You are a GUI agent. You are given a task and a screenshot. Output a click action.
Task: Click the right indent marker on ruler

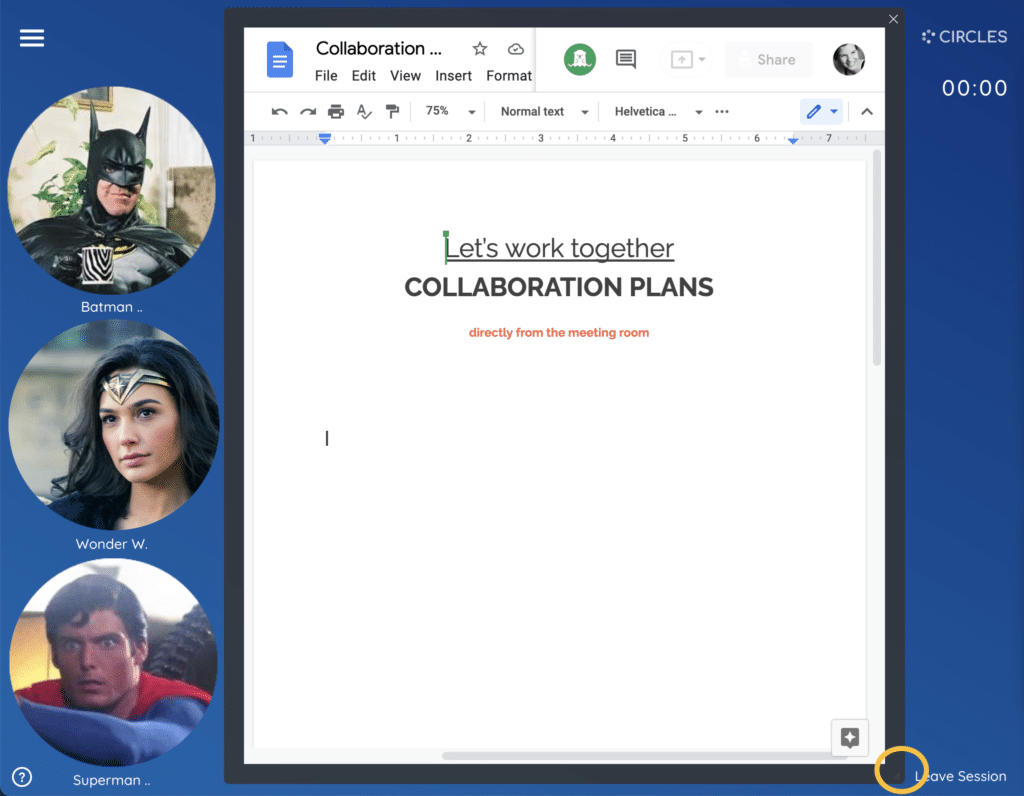click(793, 140)
